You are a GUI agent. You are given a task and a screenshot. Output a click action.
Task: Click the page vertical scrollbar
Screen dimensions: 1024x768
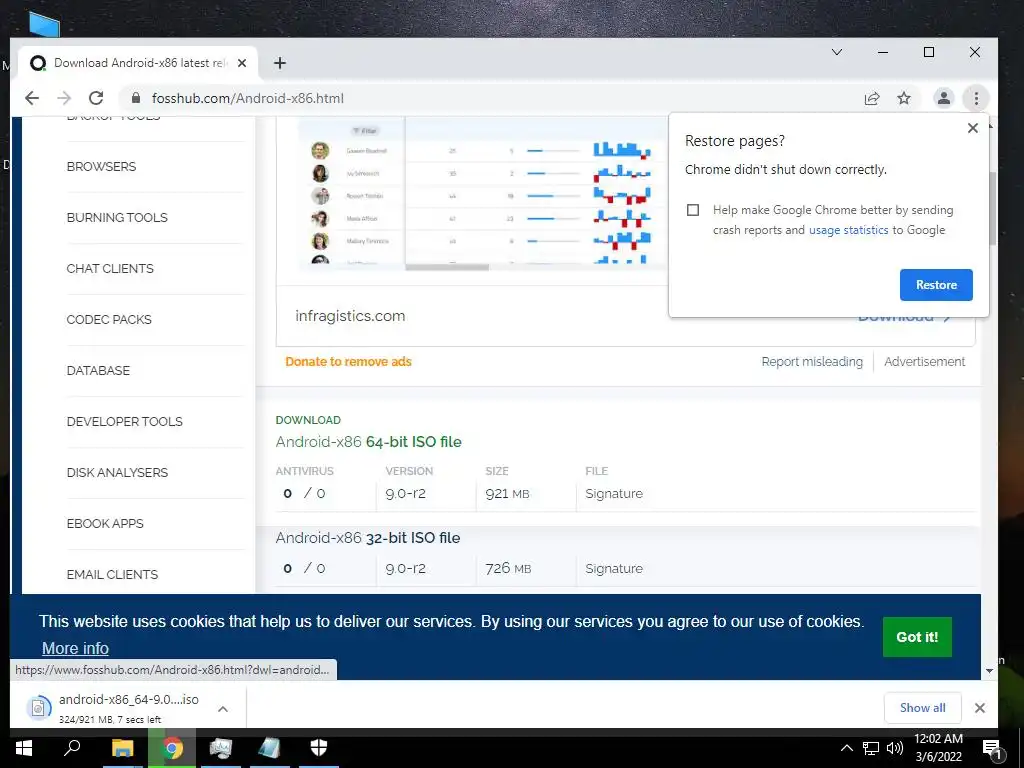tap(991, 209)
